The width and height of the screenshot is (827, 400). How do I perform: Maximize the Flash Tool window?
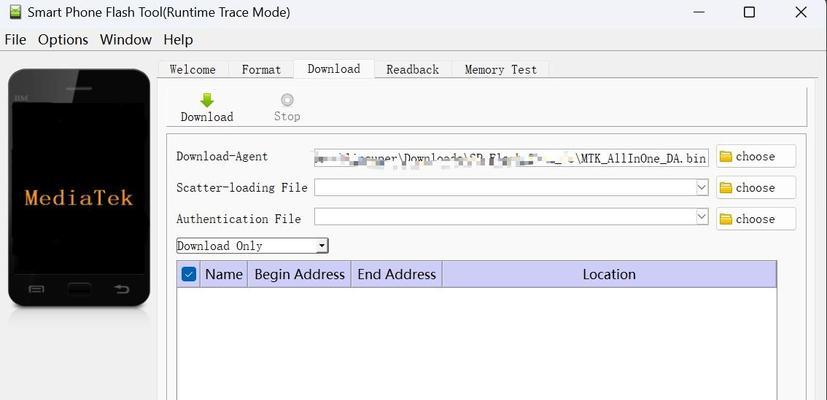coord(749,12)
